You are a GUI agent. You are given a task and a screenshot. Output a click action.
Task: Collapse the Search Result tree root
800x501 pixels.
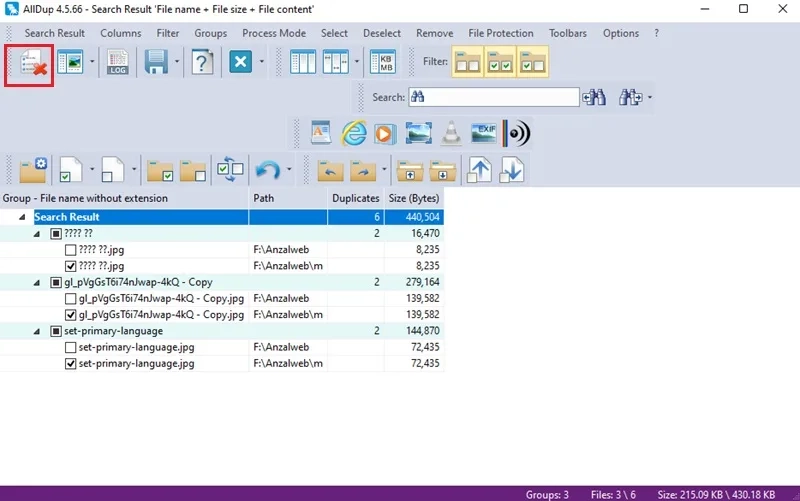click(x=22, y=217)
